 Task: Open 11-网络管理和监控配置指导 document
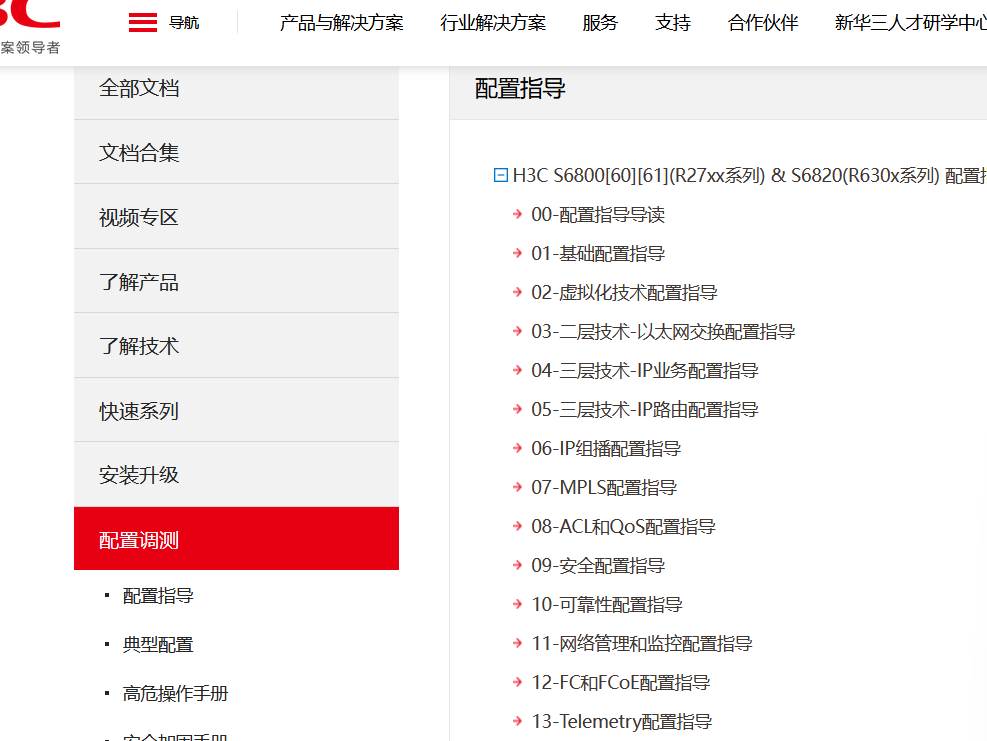point(642,643)
